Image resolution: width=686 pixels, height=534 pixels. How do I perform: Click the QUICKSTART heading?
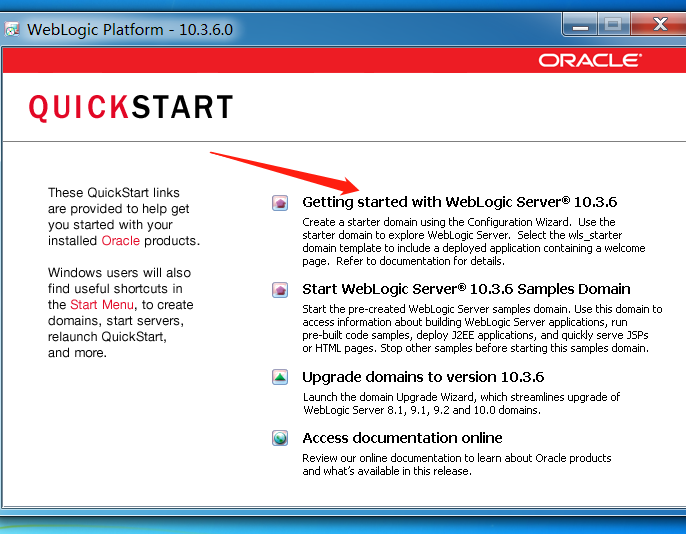pos(131,107)
